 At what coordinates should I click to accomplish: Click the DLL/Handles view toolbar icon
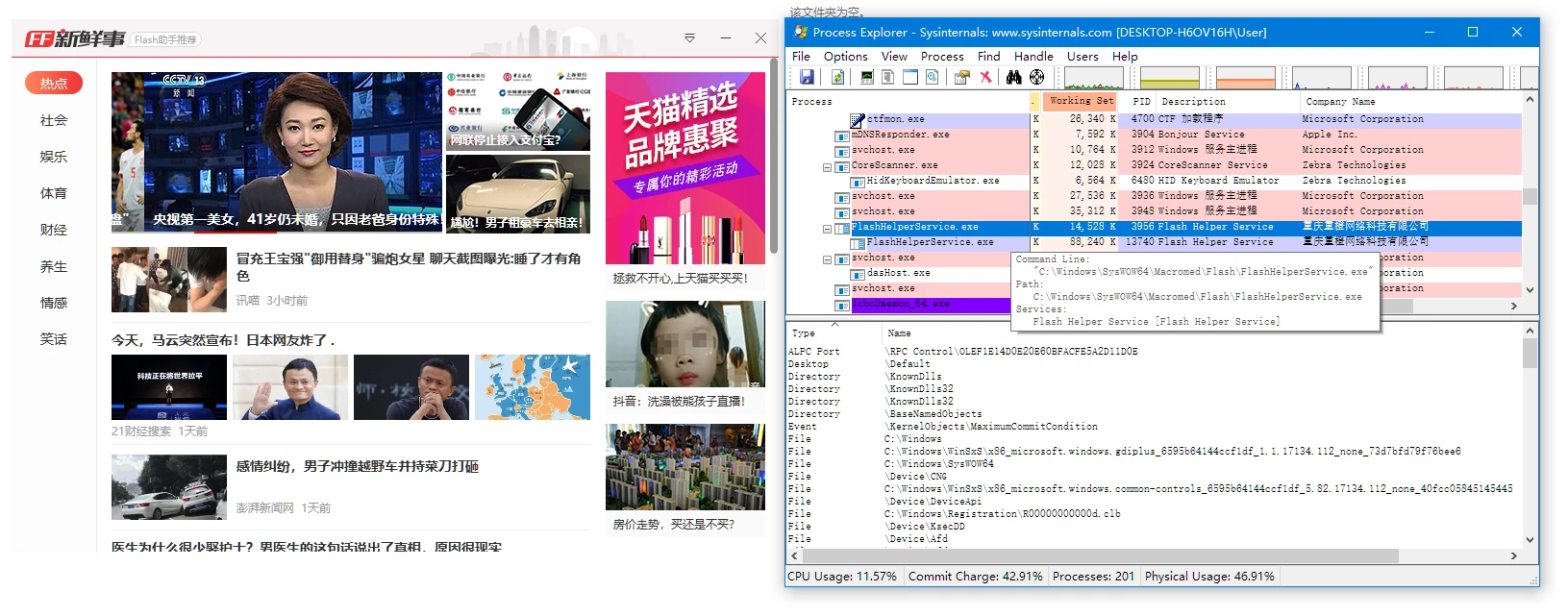(931, 77)
